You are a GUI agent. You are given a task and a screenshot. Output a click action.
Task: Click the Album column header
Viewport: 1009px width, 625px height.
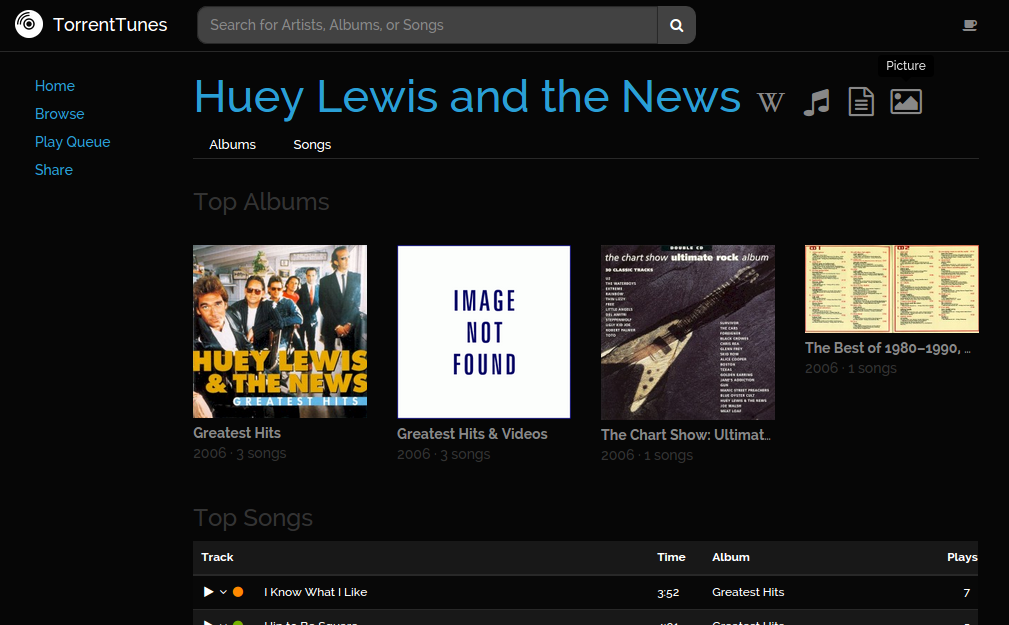pos(730,557)
